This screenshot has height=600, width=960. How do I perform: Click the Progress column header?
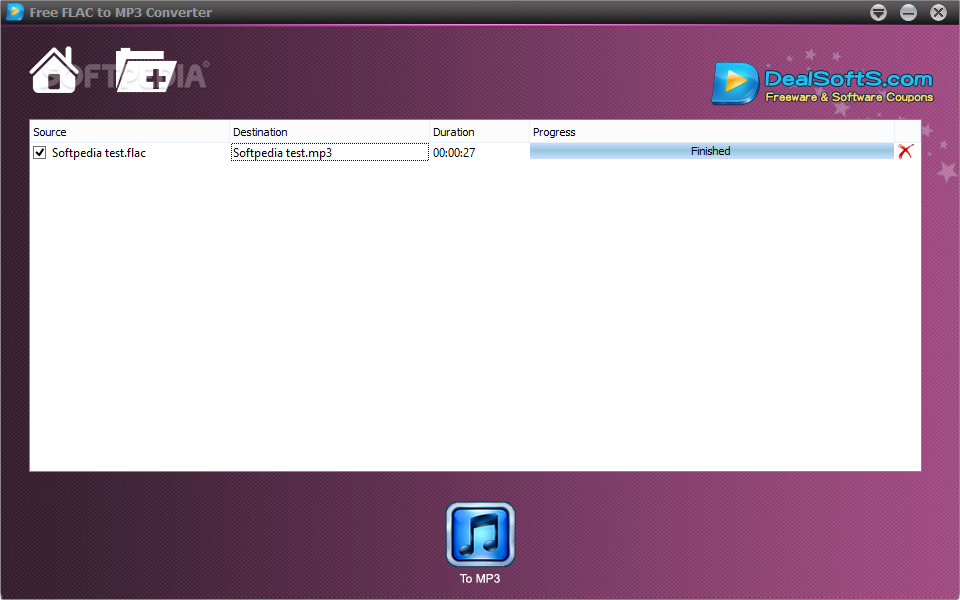pos(711,132)
